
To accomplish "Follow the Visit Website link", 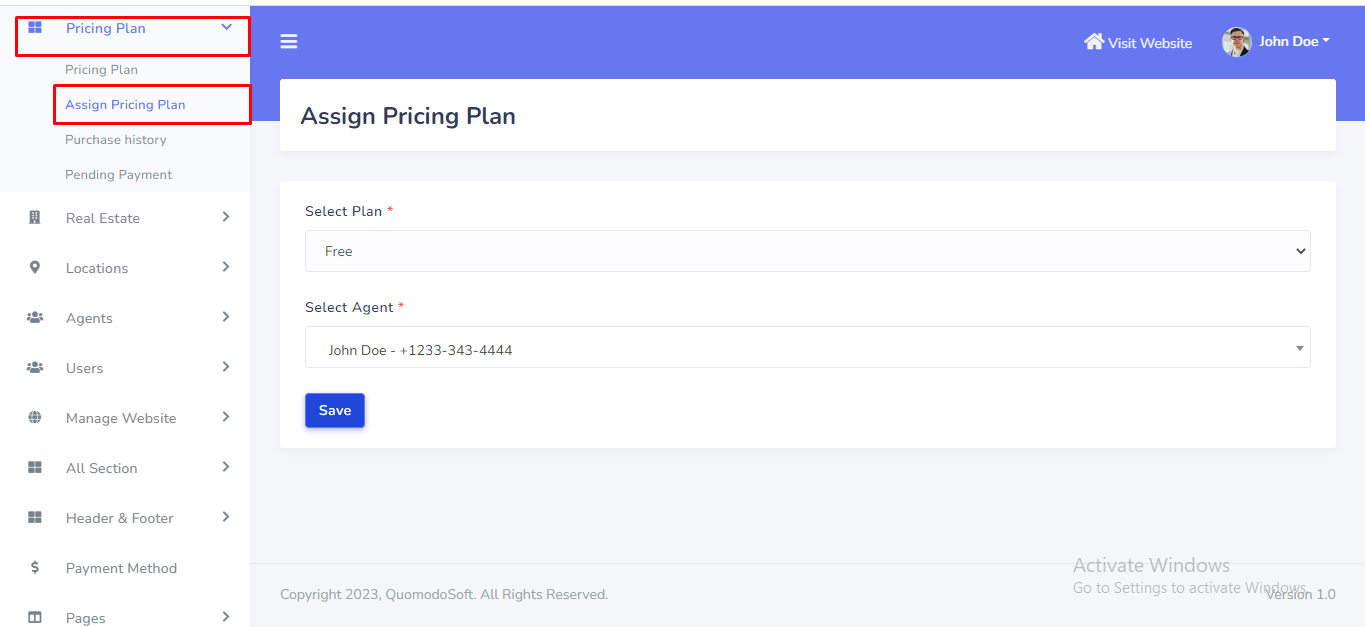I will (1150, 43).
